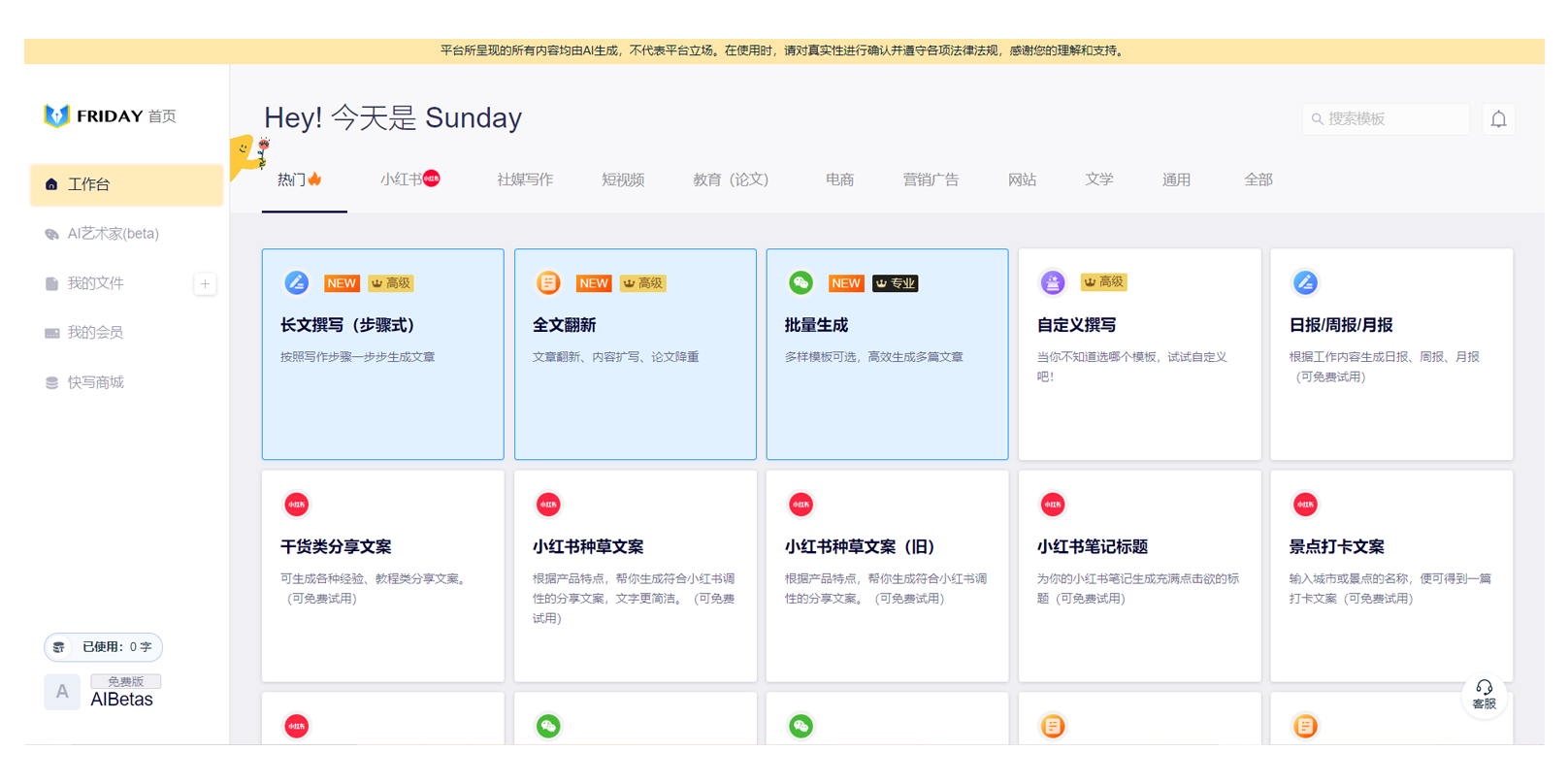Click the 我的文件 file icon
Image resolution: width=1568 pixels, height=784 pixels.
[51, 283]
